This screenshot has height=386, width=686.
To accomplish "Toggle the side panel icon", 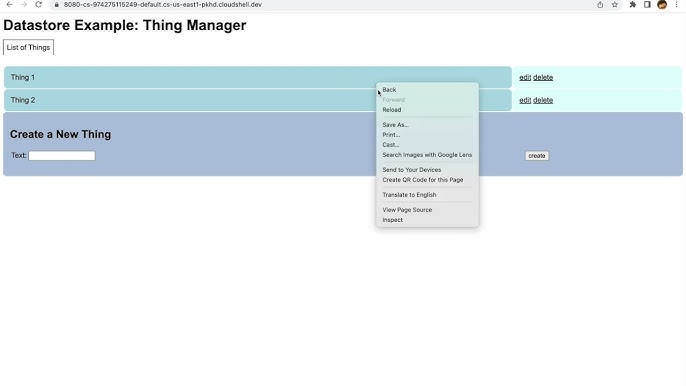I will coord(647,4).
